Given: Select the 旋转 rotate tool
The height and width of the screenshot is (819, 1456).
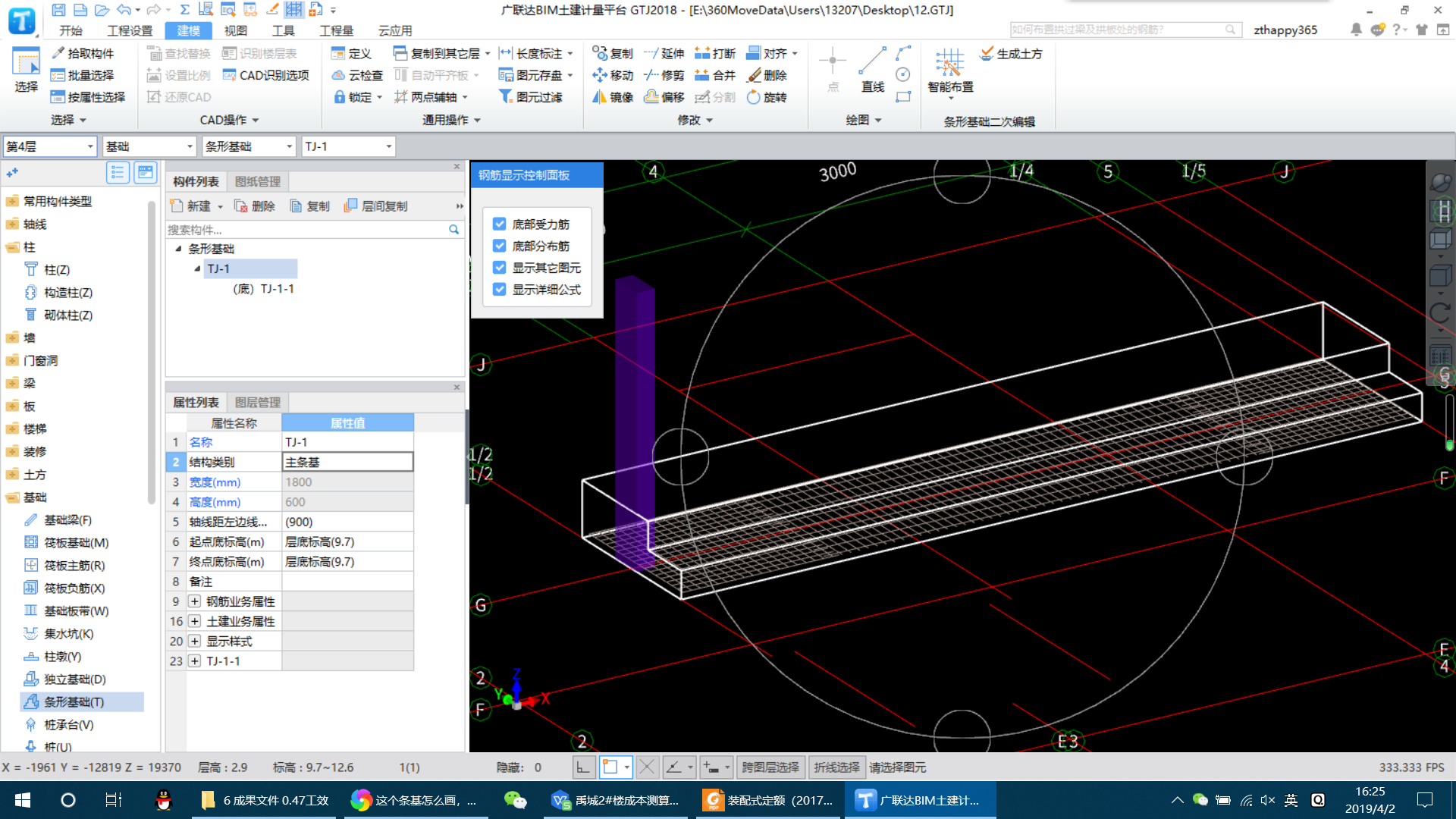Looking at the screenshot, I should click(x=767, y=97).
